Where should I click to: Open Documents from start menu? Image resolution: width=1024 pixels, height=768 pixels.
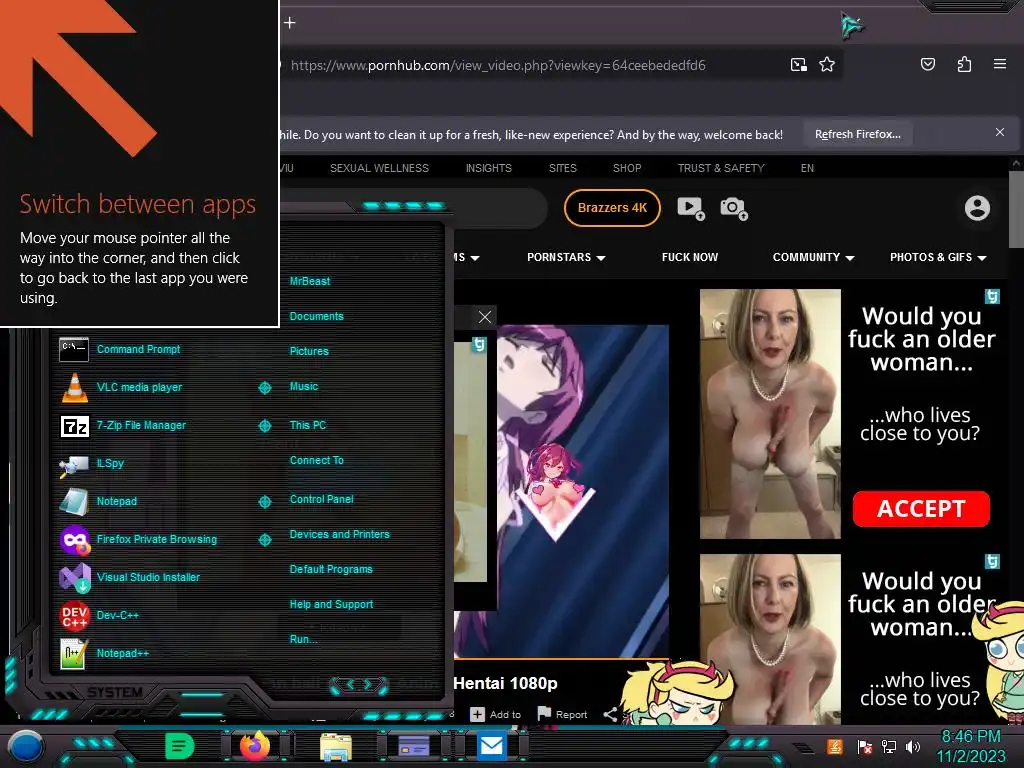316,316
